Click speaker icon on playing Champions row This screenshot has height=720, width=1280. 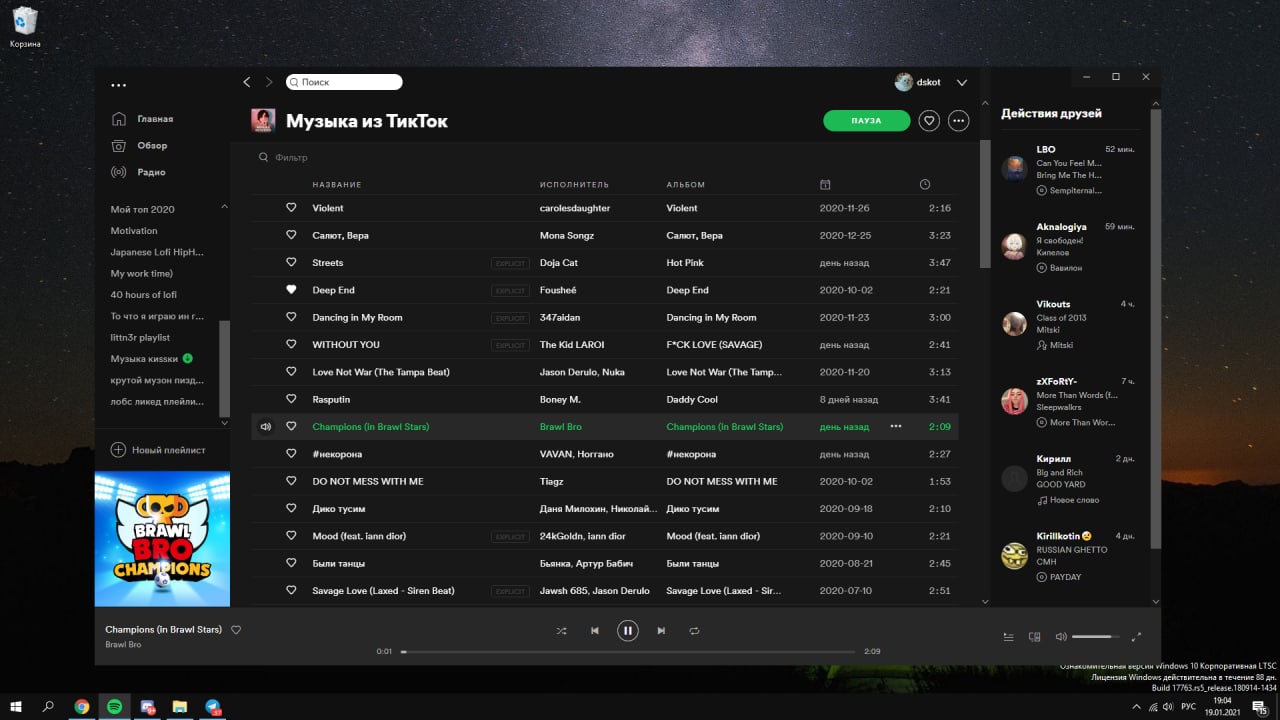click(x=265, y=426)
